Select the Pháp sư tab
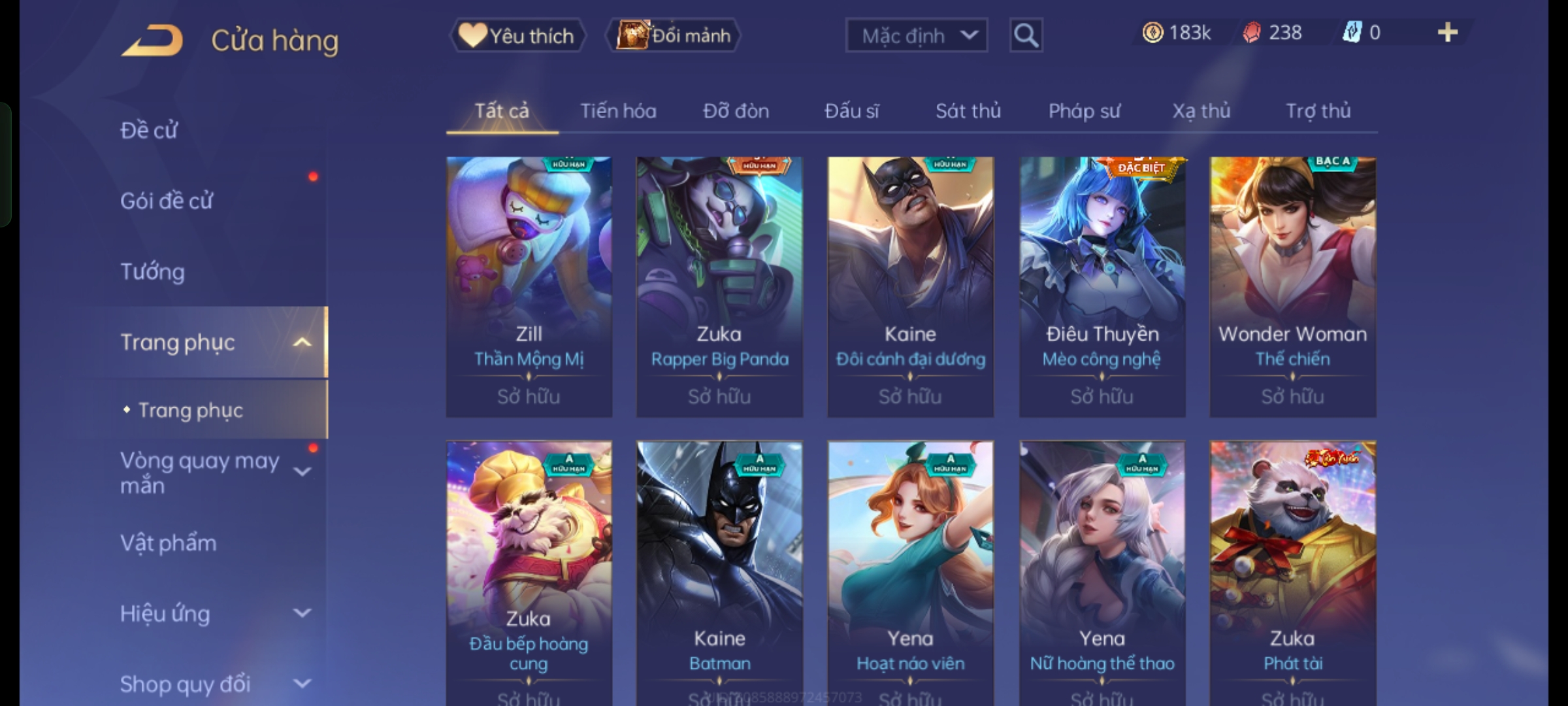Image resolution: width=1568 pixels, height=706 pixels. click(x=1084, y=111)
